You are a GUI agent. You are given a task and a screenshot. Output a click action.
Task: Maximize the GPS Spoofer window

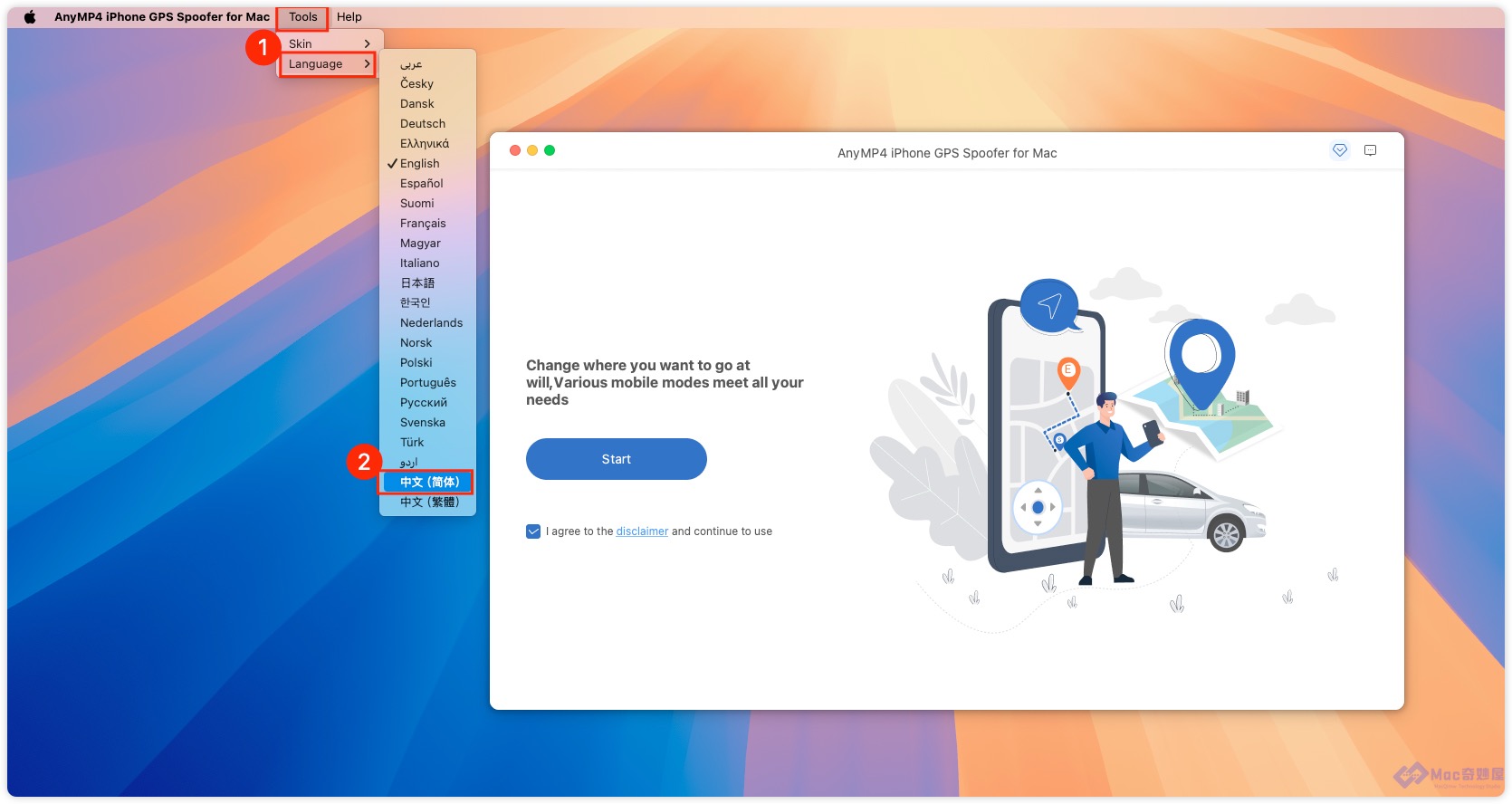(550, 150)
